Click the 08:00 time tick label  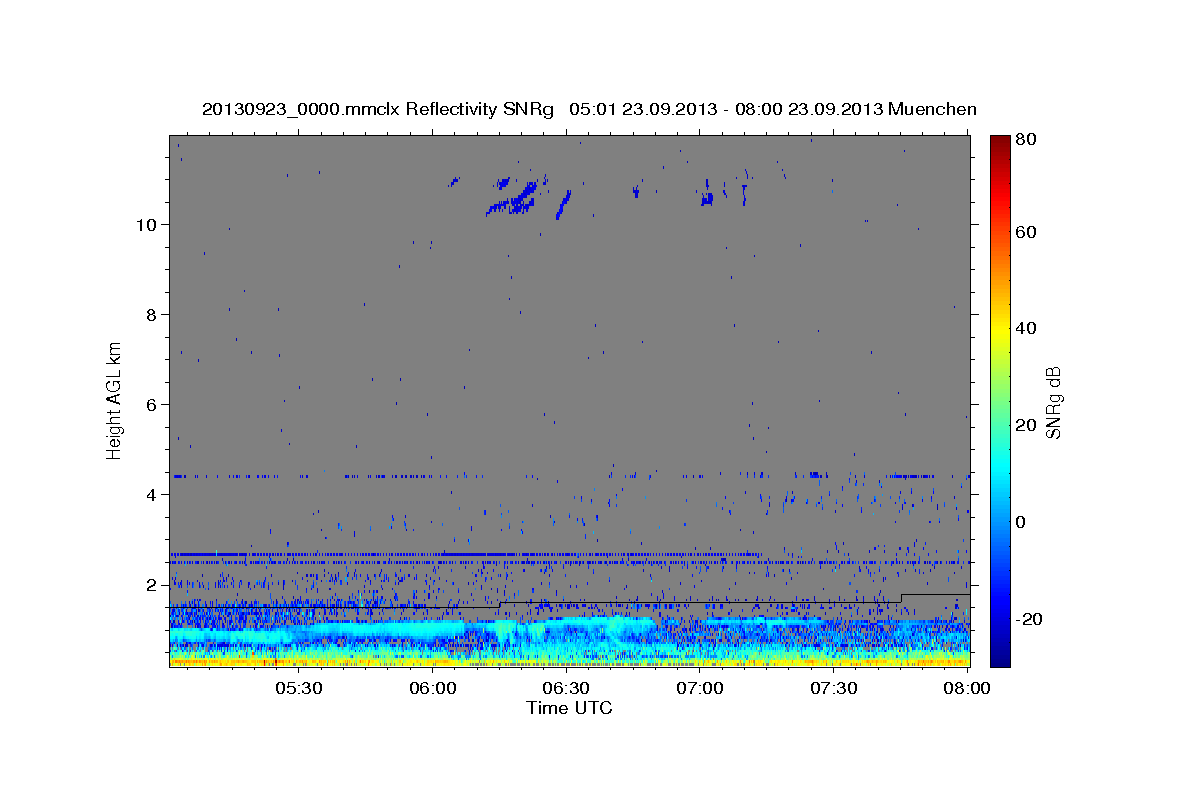pyautogui.click(x=966, y=688)
